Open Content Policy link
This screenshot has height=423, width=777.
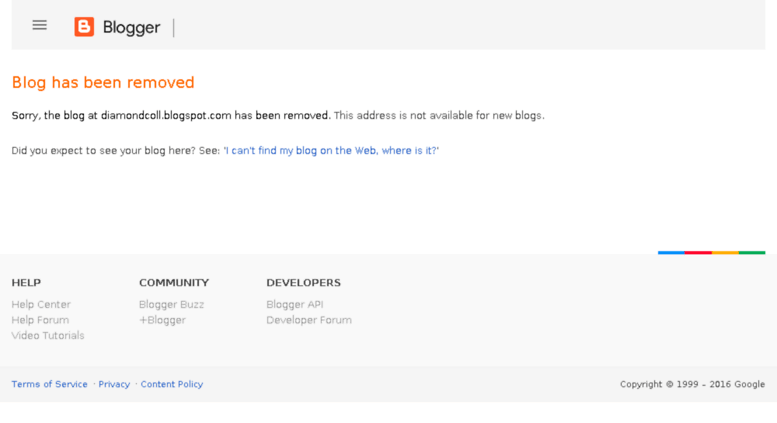(x=172, y=384)
